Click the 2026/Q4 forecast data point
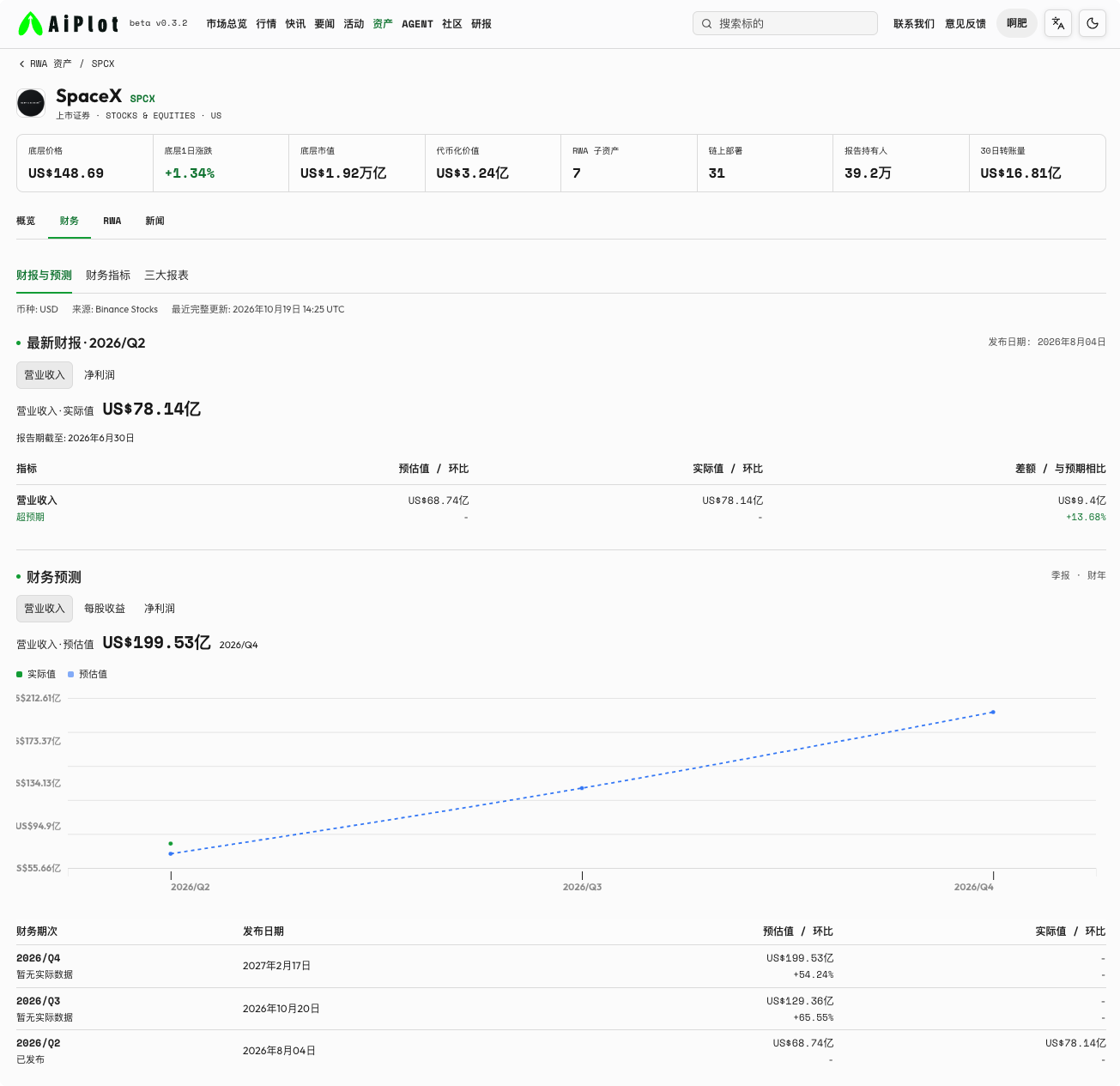1120x1086 pixels. click(993, 712)
